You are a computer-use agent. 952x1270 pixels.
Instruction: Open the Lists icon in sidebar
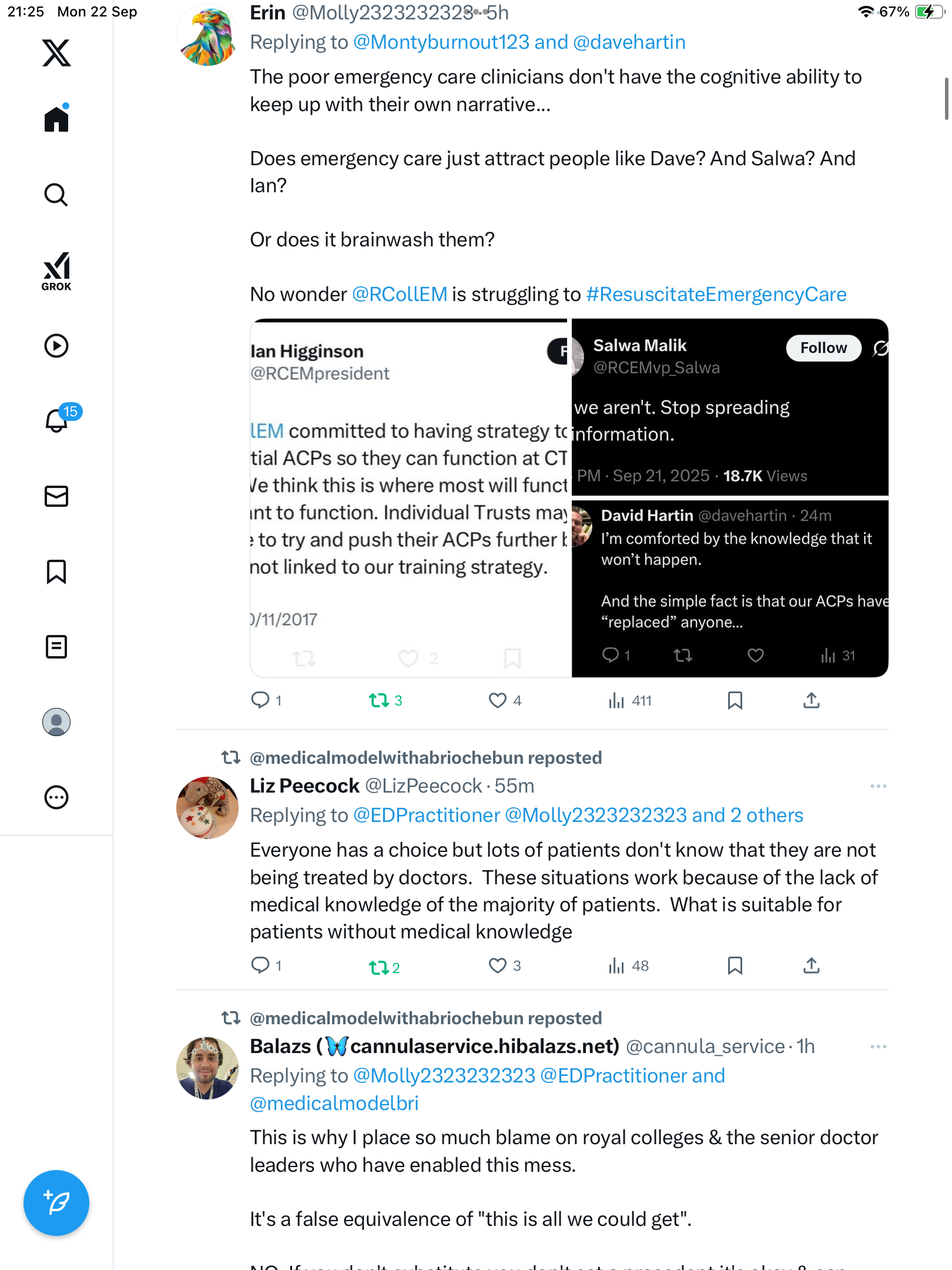[56, 647]
